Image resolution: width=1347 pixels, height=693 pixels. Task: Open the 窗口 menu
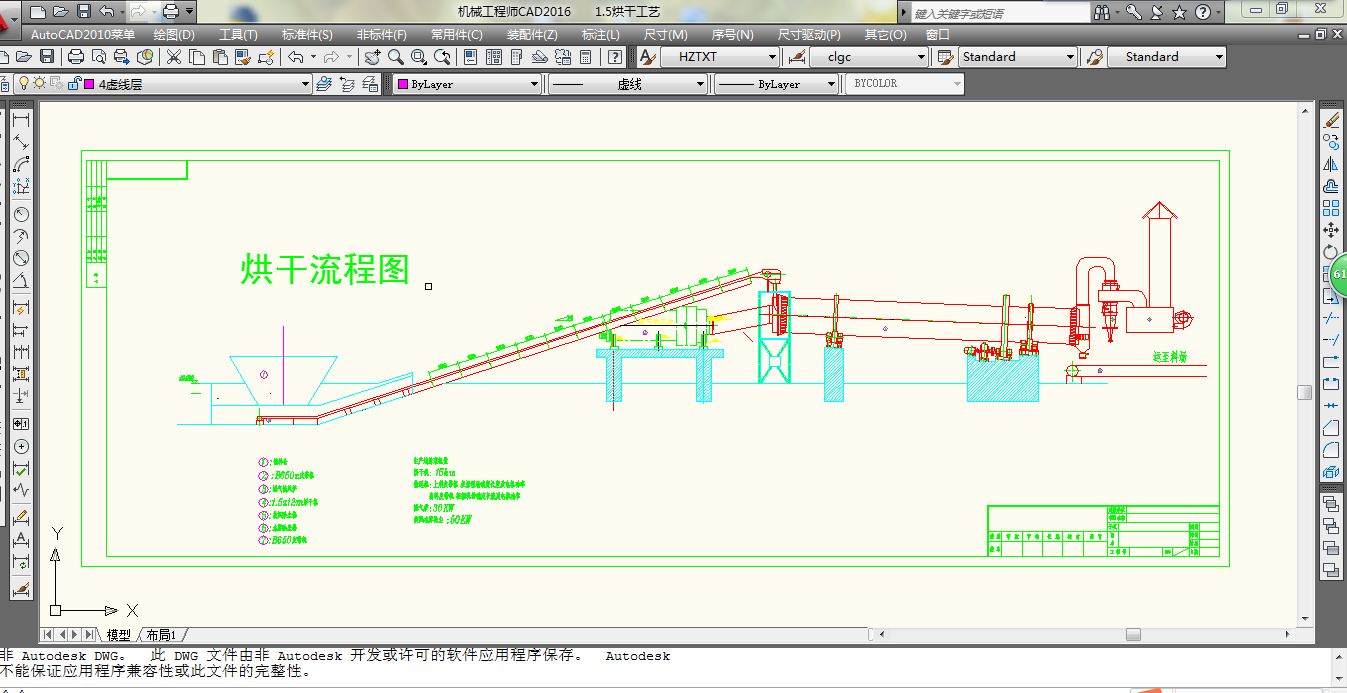[938, 34]
